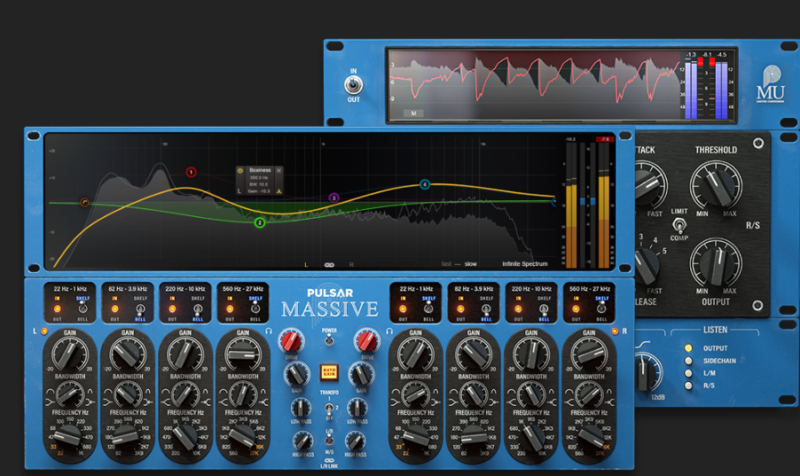Close the Boxiness band tooltip
The width and height of the screenshot is (800, 476).
(279, 170)
